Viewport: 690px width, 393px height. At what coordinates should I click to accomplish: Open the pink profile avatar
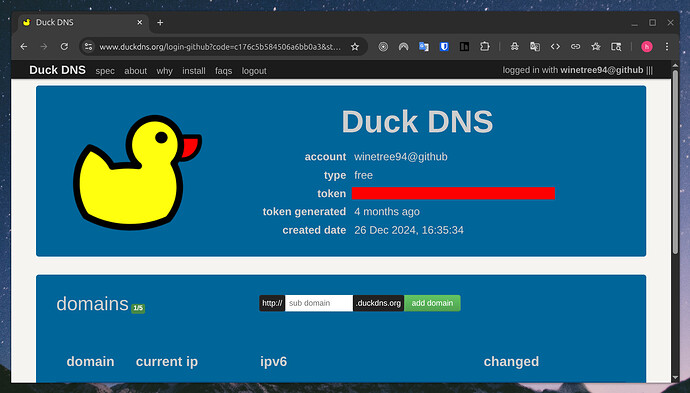point(646,47)
